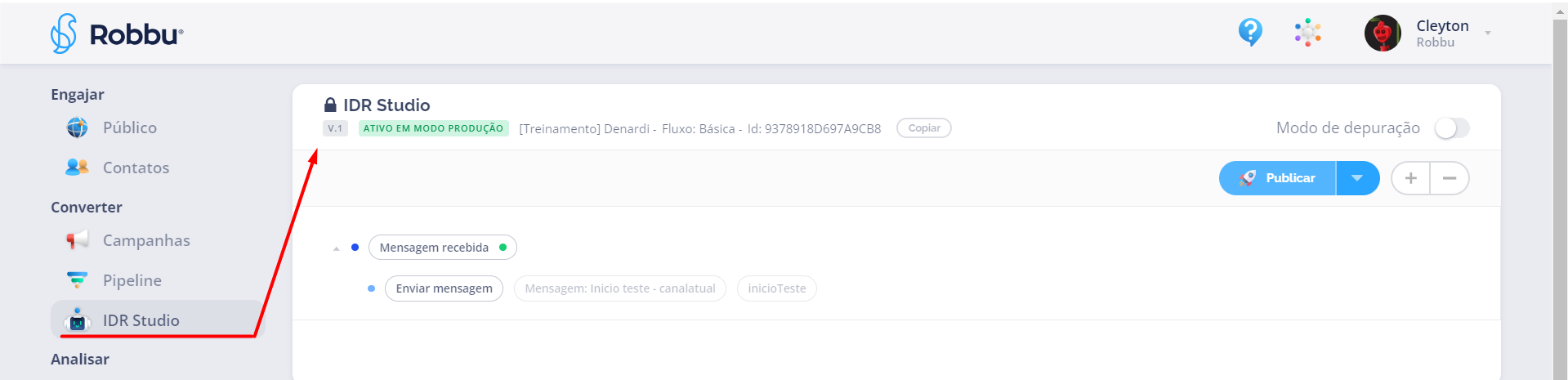
Task: Click the Campanhas megaphone icon
Action: point(78,240)
